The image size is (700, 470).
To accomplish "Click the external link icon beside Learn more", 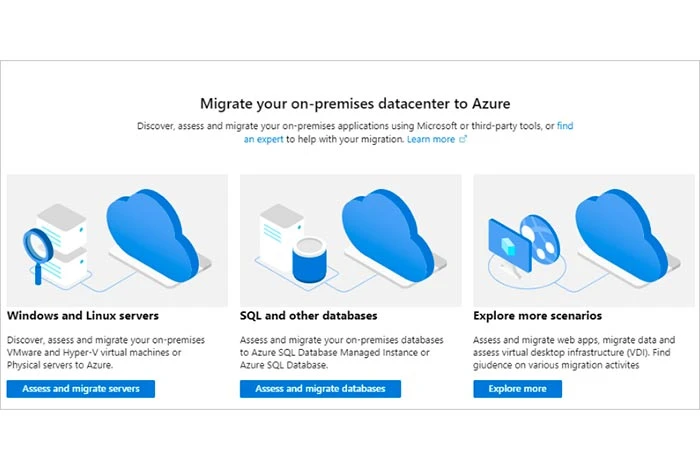I will tap(463, 139).
